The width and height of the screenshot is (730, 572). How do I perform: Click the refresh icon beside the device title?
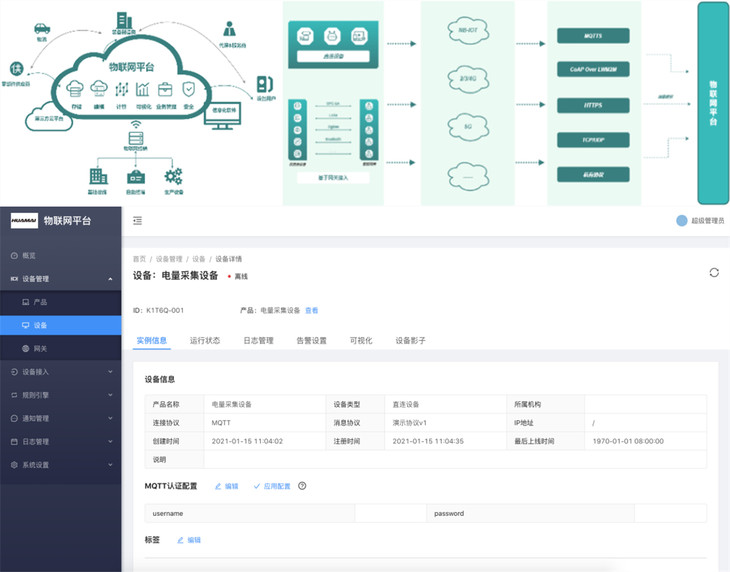tap(713, 272)
